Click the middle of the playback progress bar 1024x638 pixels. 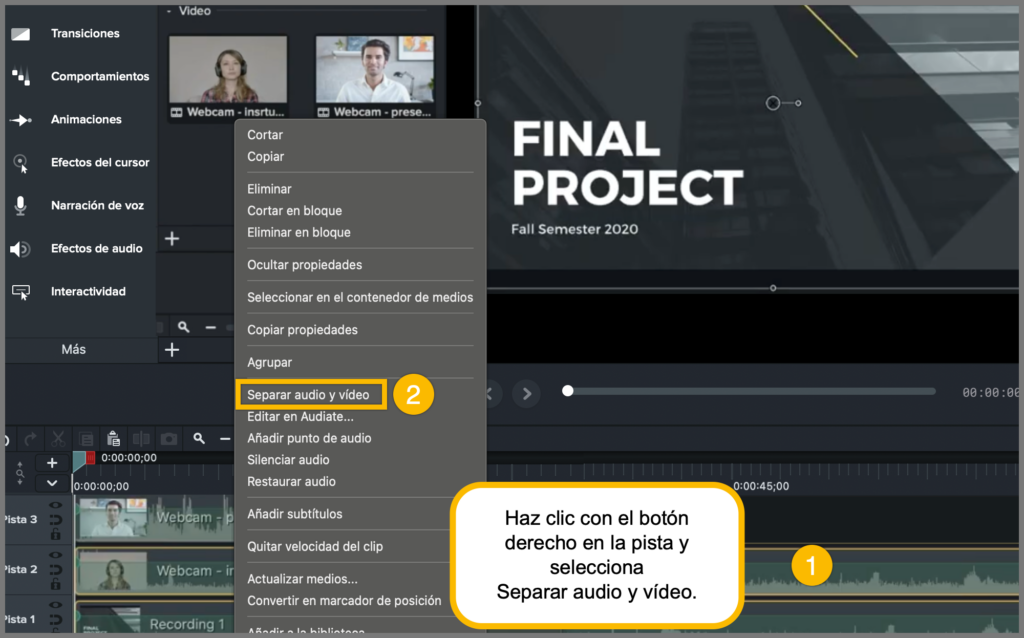point(751,392)
